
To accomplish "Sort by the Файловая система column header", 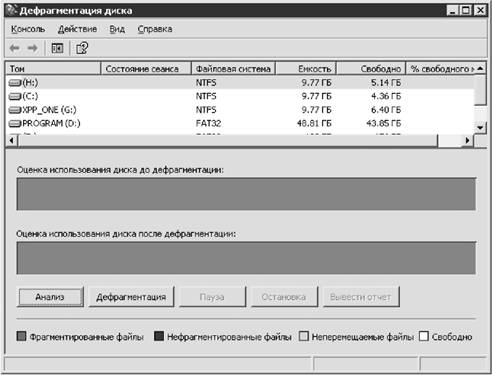I will point(233,69).
